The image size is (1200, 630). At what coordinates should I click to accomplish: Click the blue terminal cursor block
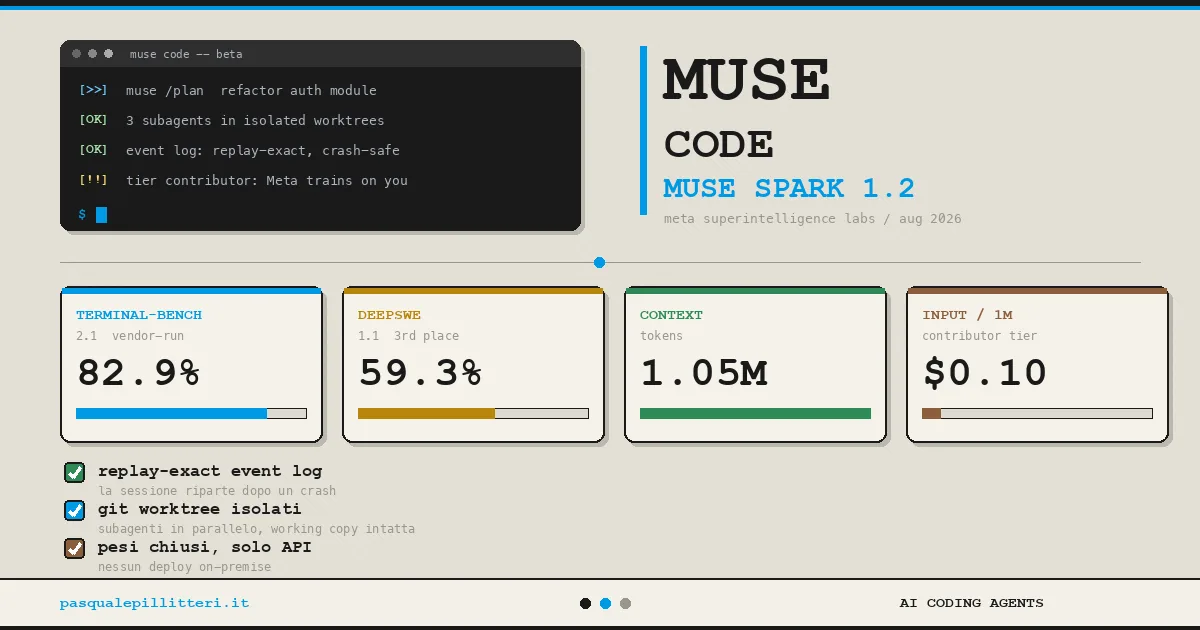pos(101,214)
